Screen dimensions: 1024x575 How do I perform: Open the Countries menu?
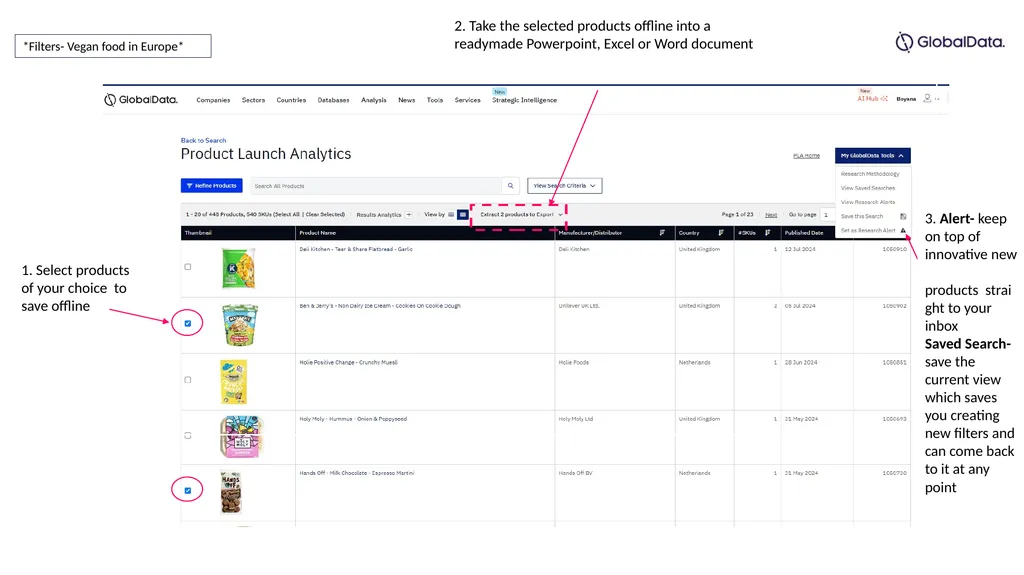291,100
